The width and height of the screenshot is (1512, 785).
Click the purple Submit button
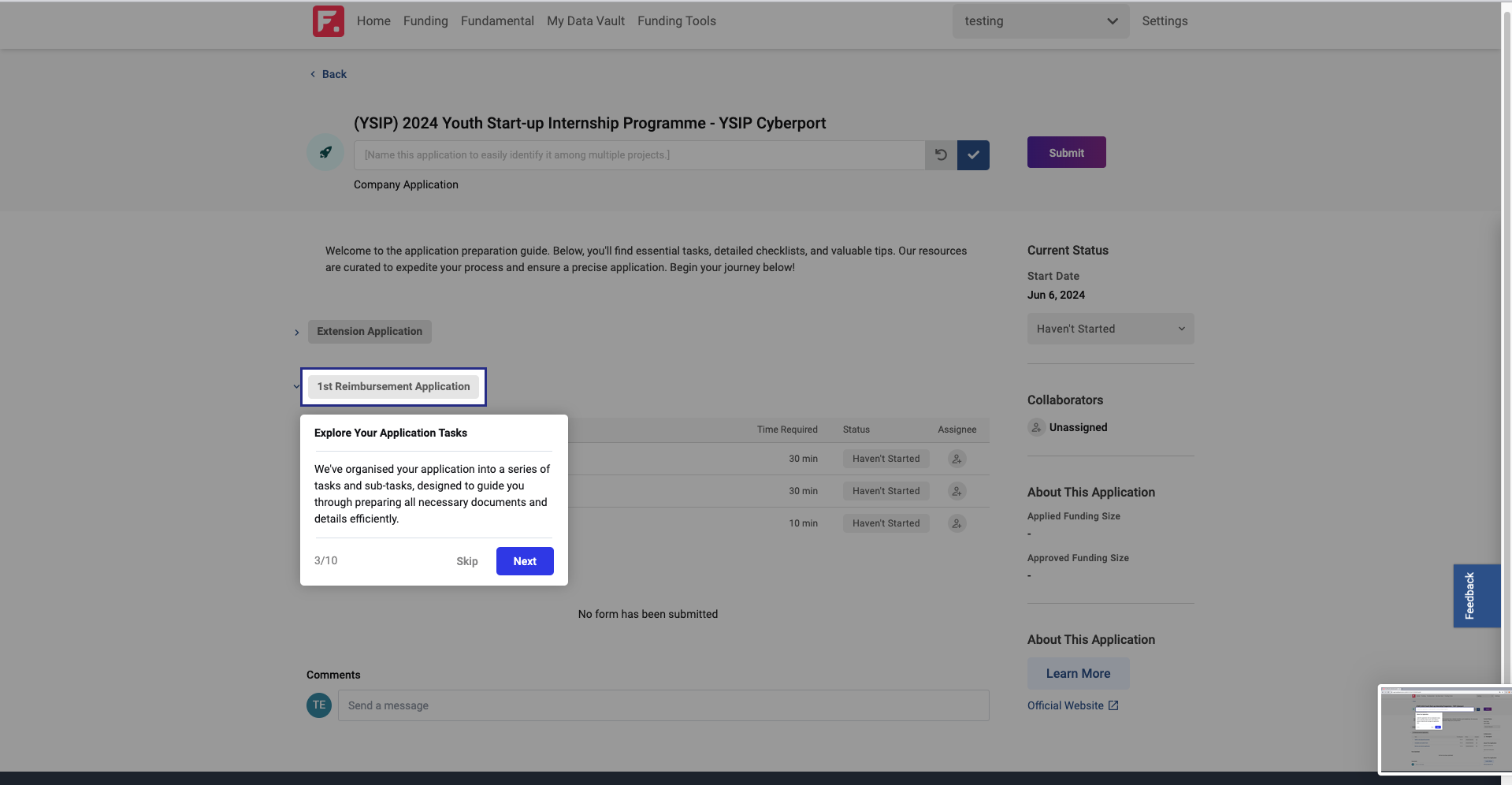(x=1066, y=152)
